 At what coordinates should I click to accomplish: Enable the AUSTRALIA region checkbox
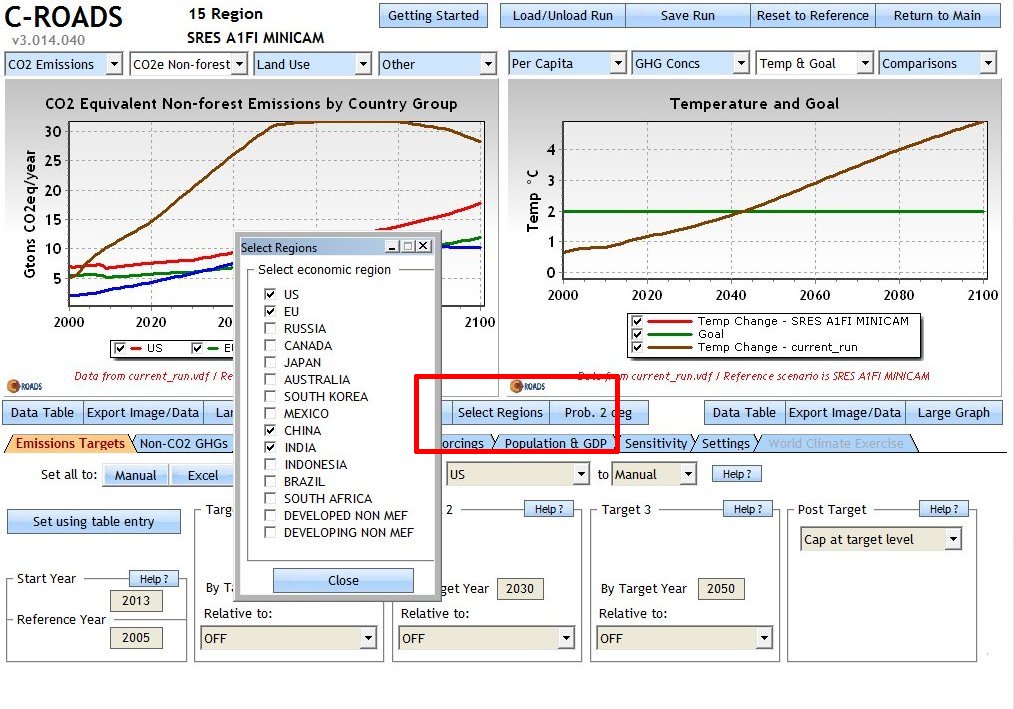coord(270,379)
